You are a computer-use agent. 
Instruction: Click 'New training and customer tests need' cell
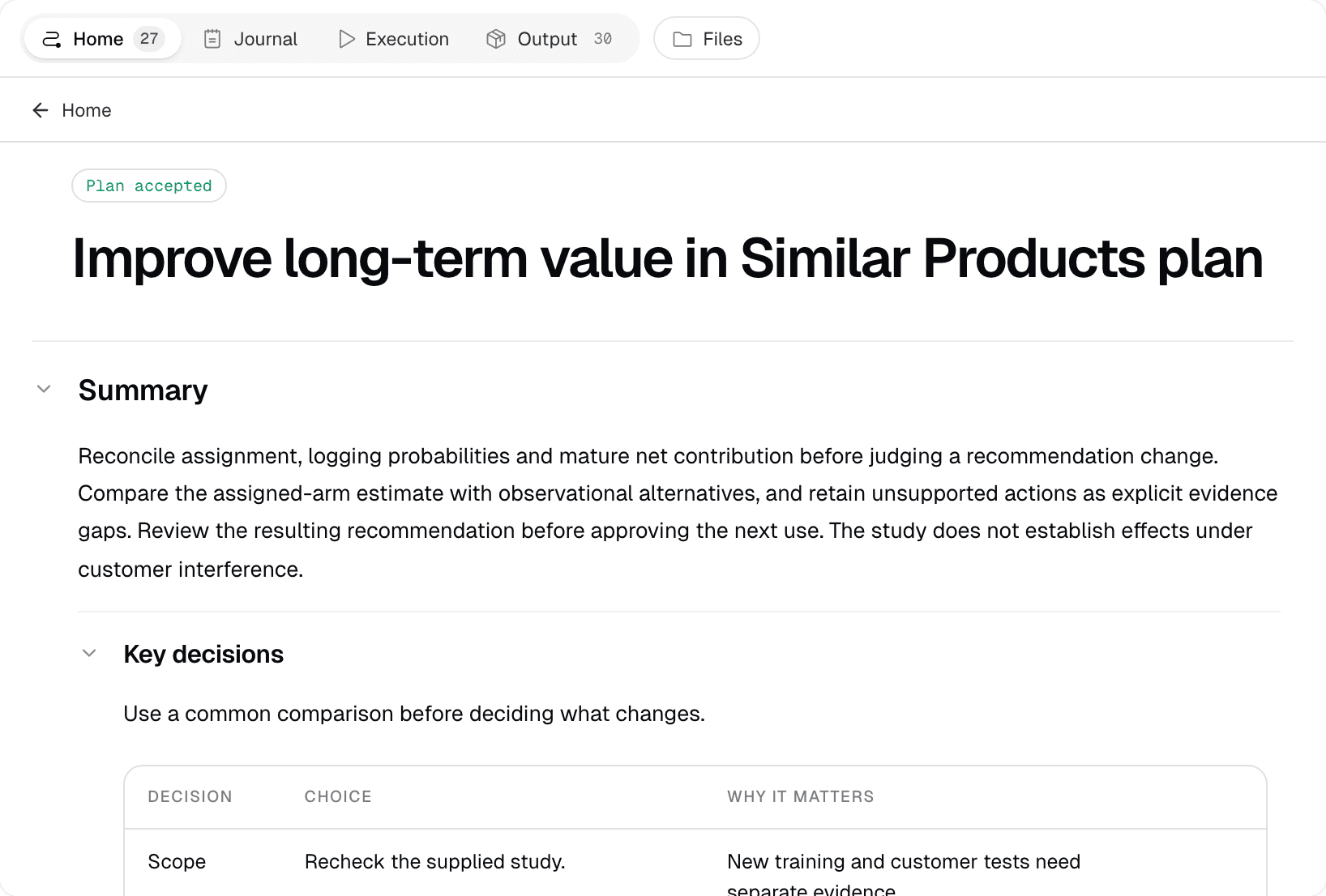point(904,861)
